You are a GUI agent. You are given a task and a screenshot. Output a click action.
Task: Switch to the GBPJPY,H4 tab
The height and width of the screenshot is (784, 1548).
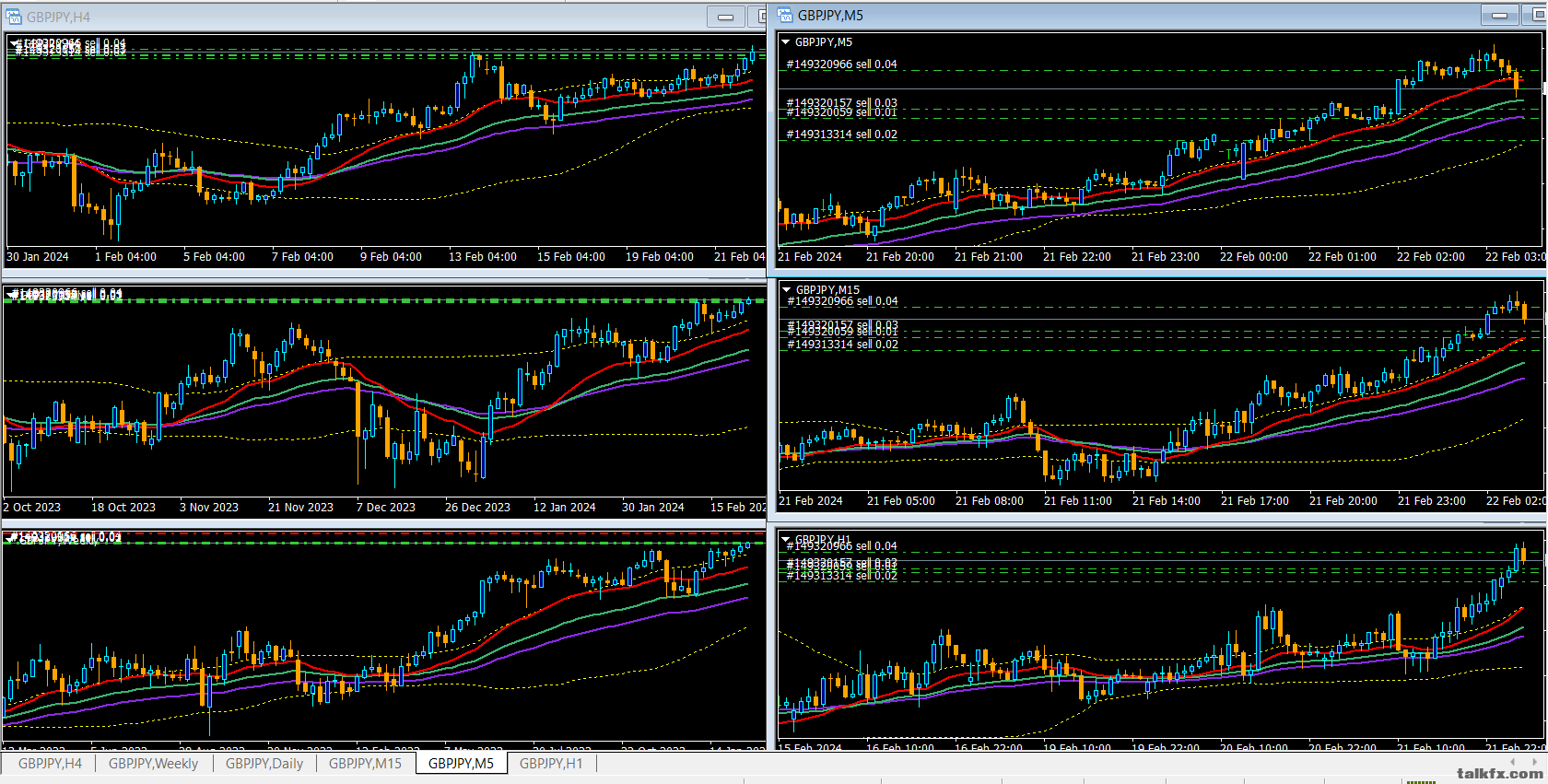[50, 763]
